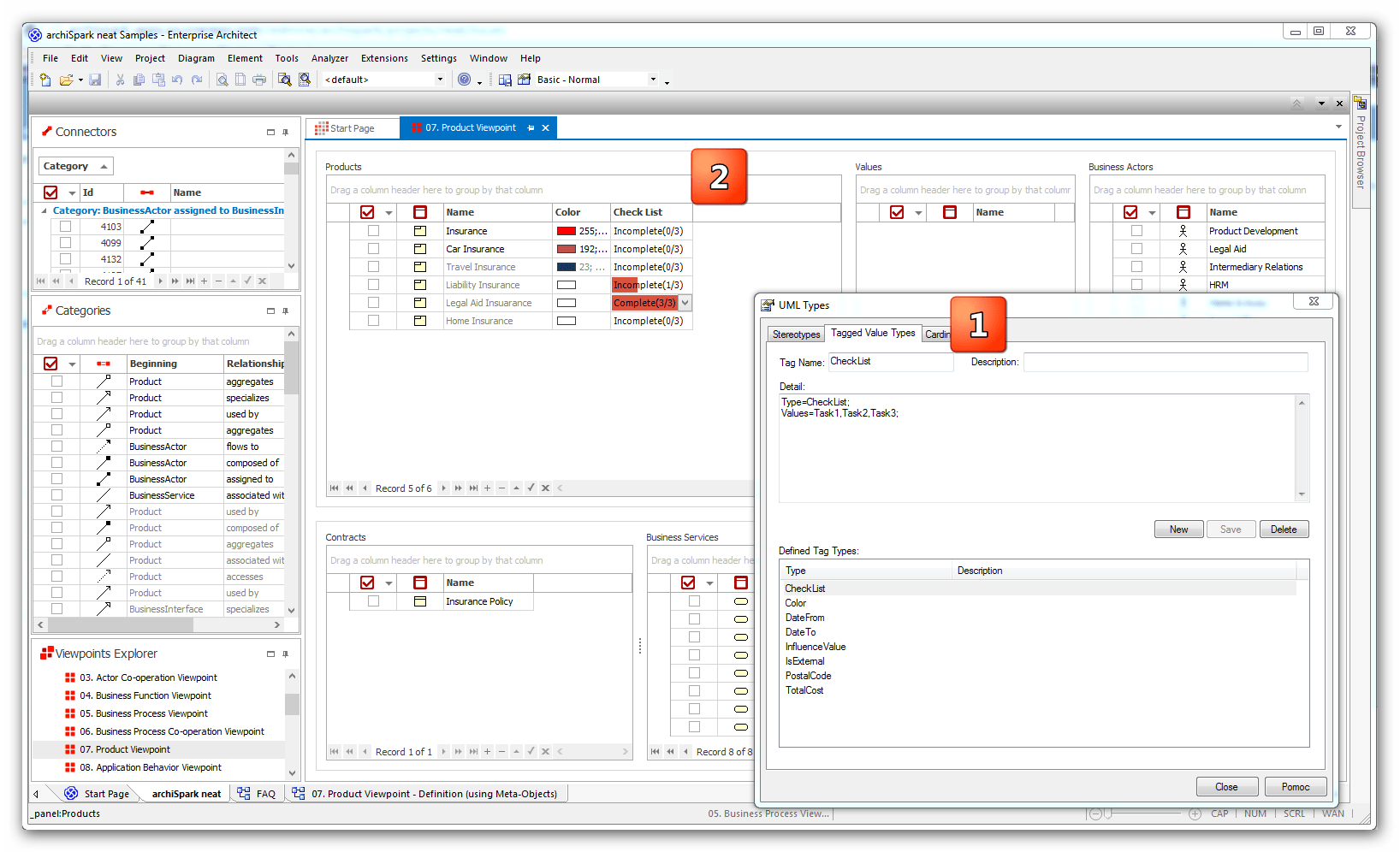Click the Save diskette toolbar icon
The height and width of the screenshot is (852, 1400).
tap(95, 80)
